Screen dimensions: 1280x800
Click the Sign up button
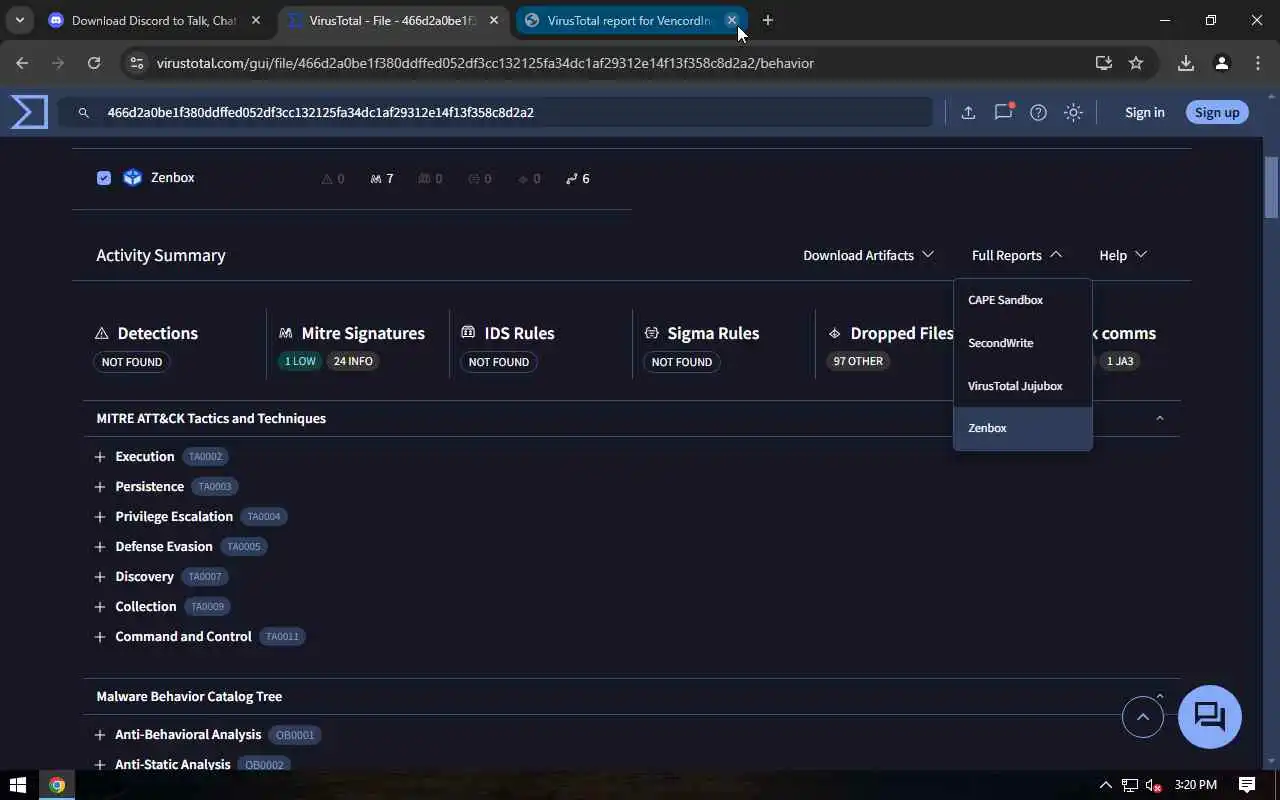tap(1217, 112)
